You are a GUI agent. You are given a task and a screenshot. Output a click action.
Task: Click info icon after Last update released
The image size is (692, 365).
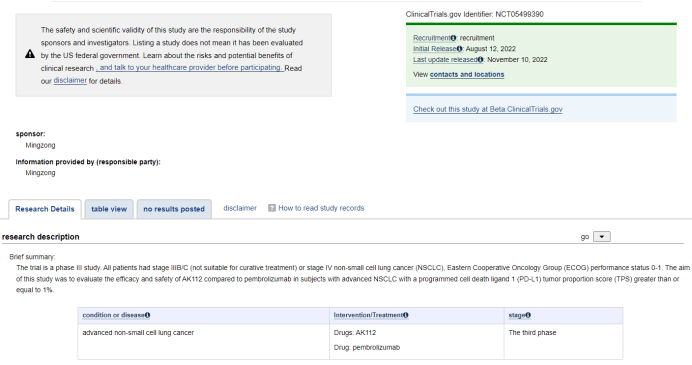[480, 60]
